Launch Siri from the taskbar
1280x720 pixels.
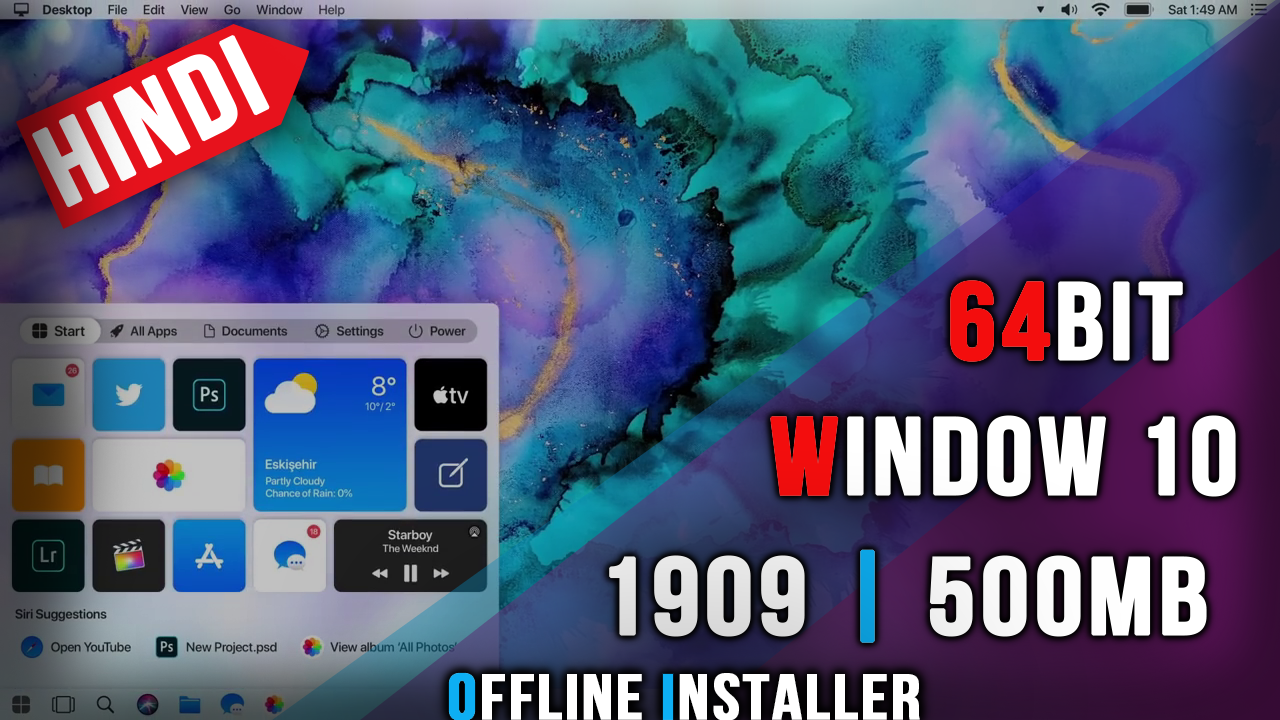click(x=147, y=704)
